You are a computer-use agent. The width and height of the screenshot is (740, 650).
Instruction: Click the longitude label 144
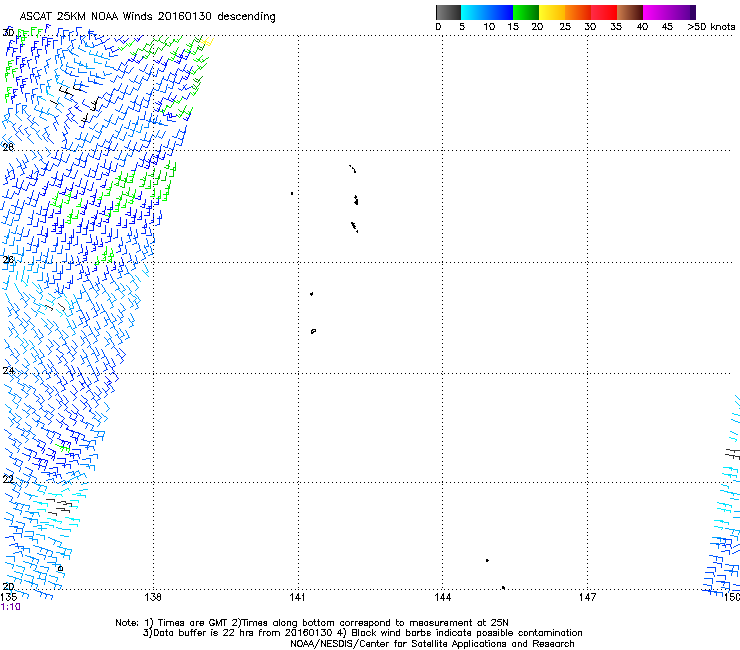tap(443, 597)
